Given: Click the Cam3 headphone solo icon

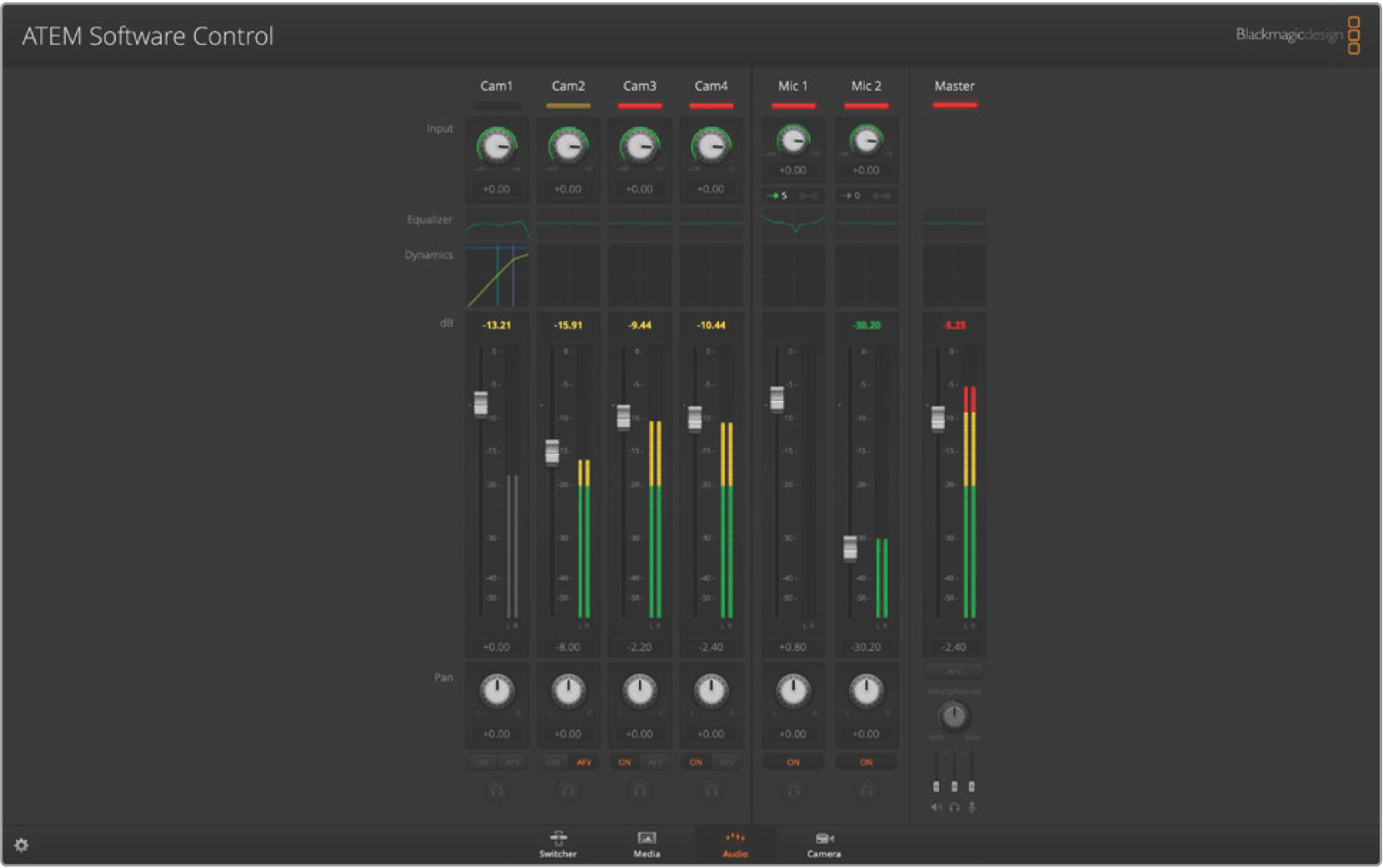Looking at the screenshot, I should [x=640, y=790].
